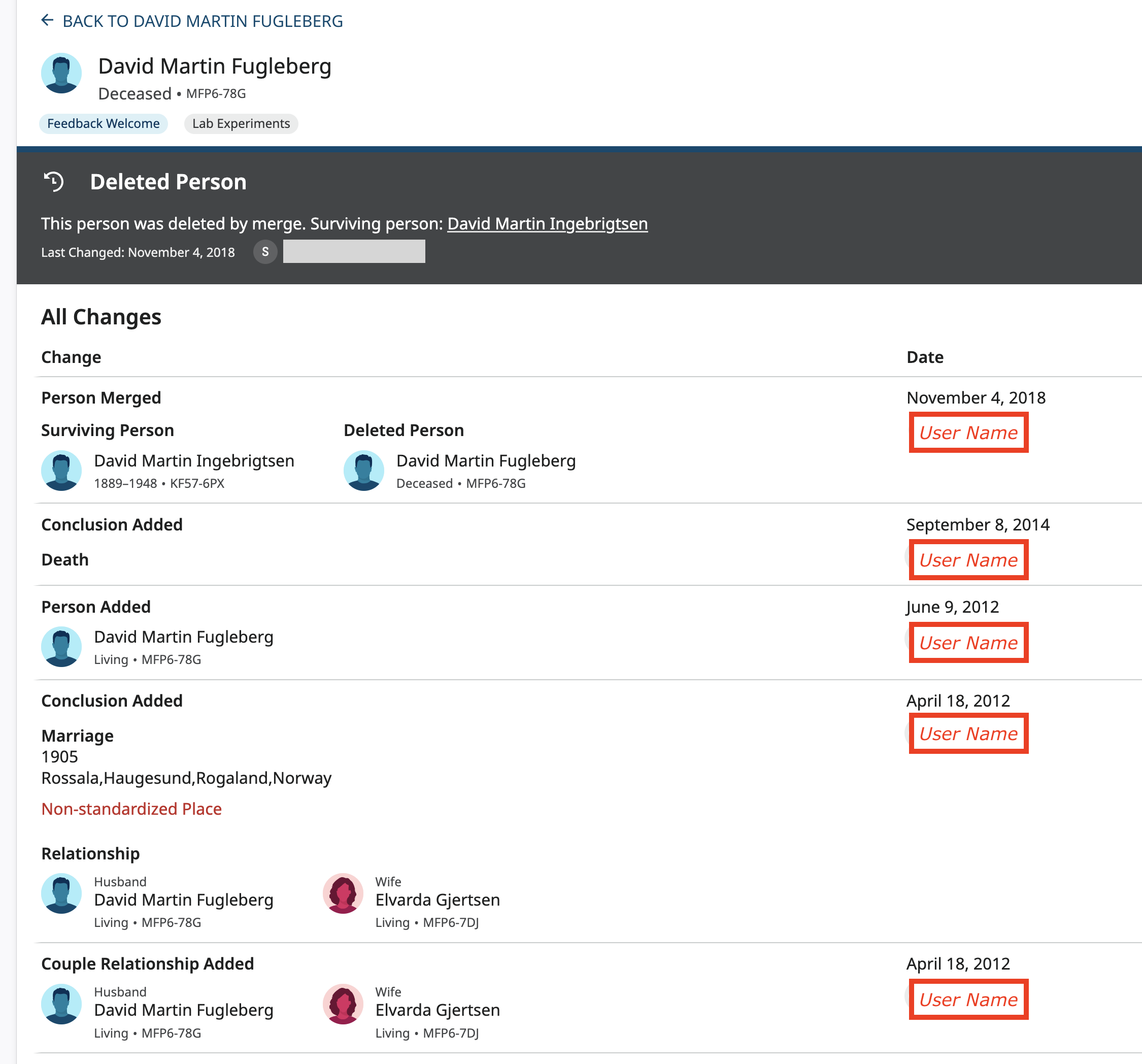The width and height of the screenshot is (1142, 1064).
Task: Click Surviving Person David Martin Ingebrigtsen avatar
Action: (61, 470)
